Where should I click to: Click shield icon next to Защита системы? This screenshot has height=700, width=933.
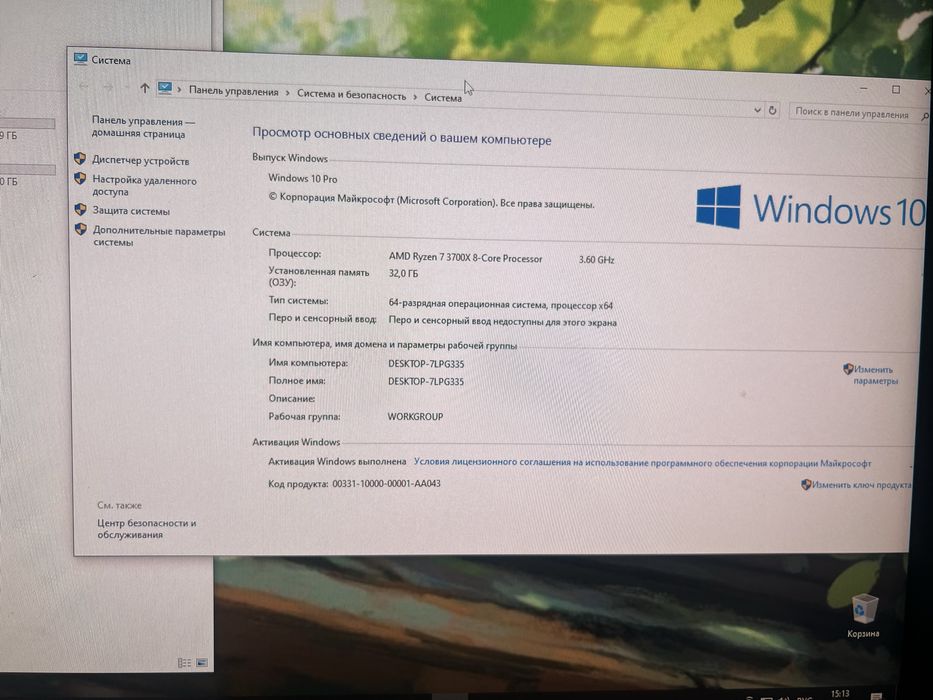[80, 210]
